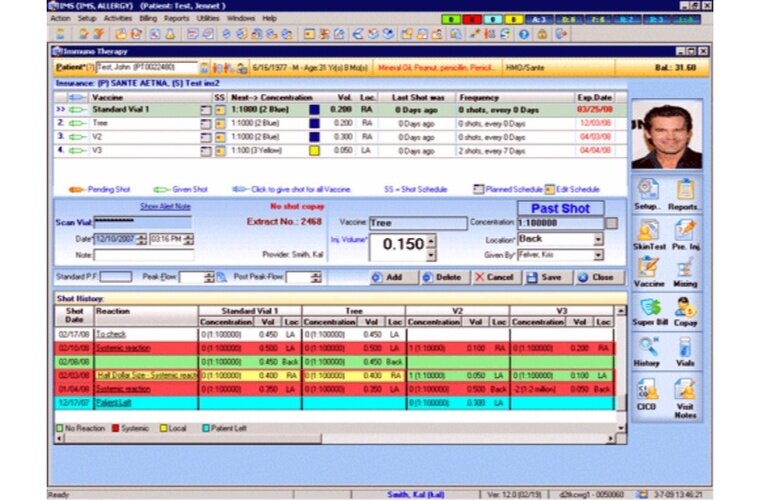Screen dimensions: 761x500
Task: Open the Billing menu
Action: click(147, 18)
